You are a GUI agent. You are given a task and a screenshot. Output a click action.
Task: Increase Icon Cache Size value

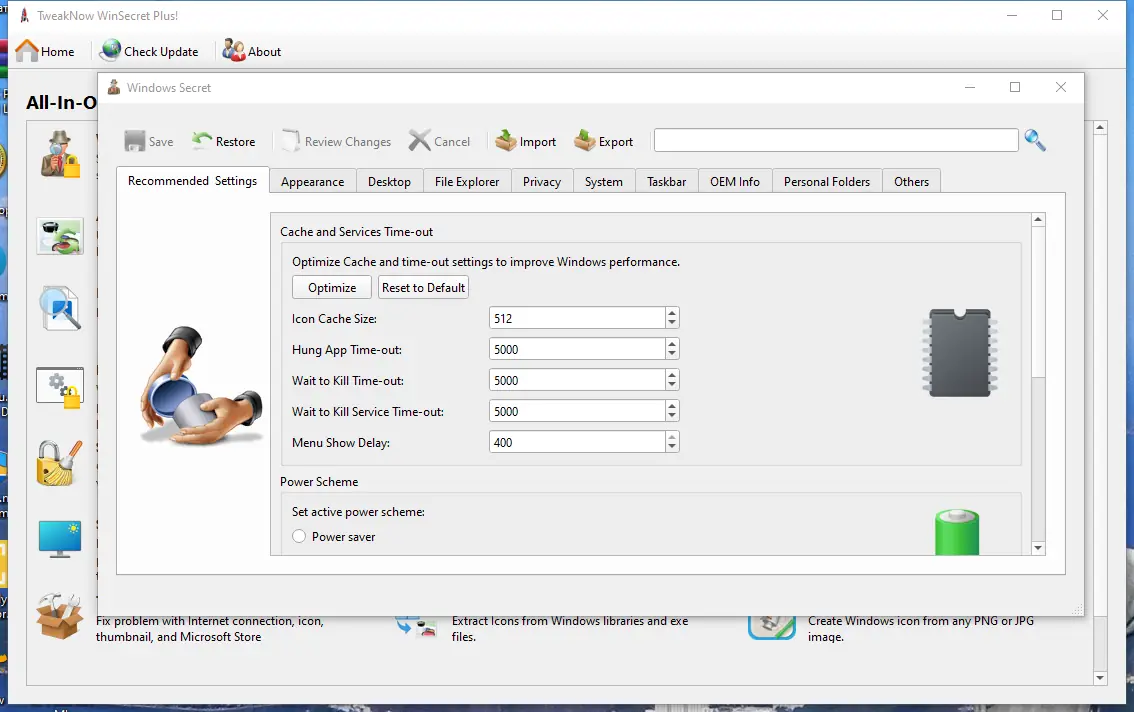673,313
